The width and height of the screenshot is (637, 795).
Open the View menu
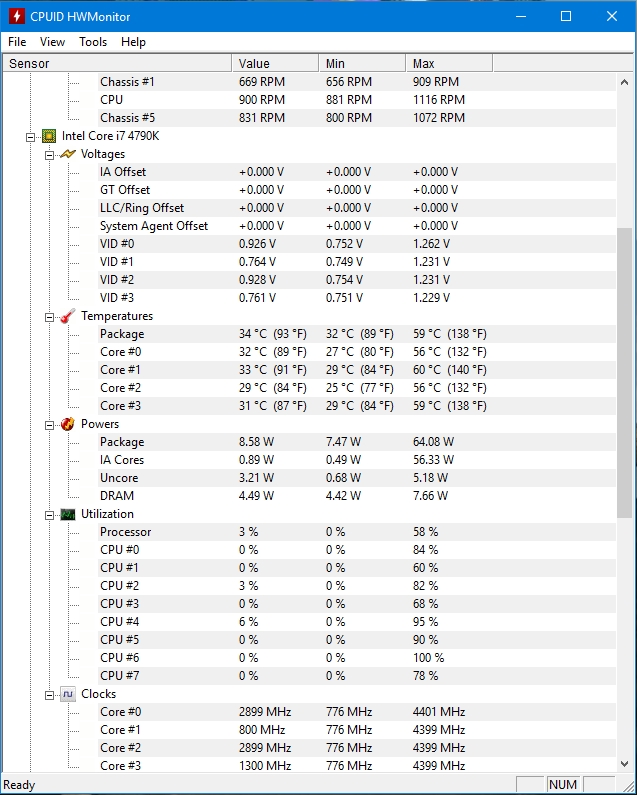52,42
